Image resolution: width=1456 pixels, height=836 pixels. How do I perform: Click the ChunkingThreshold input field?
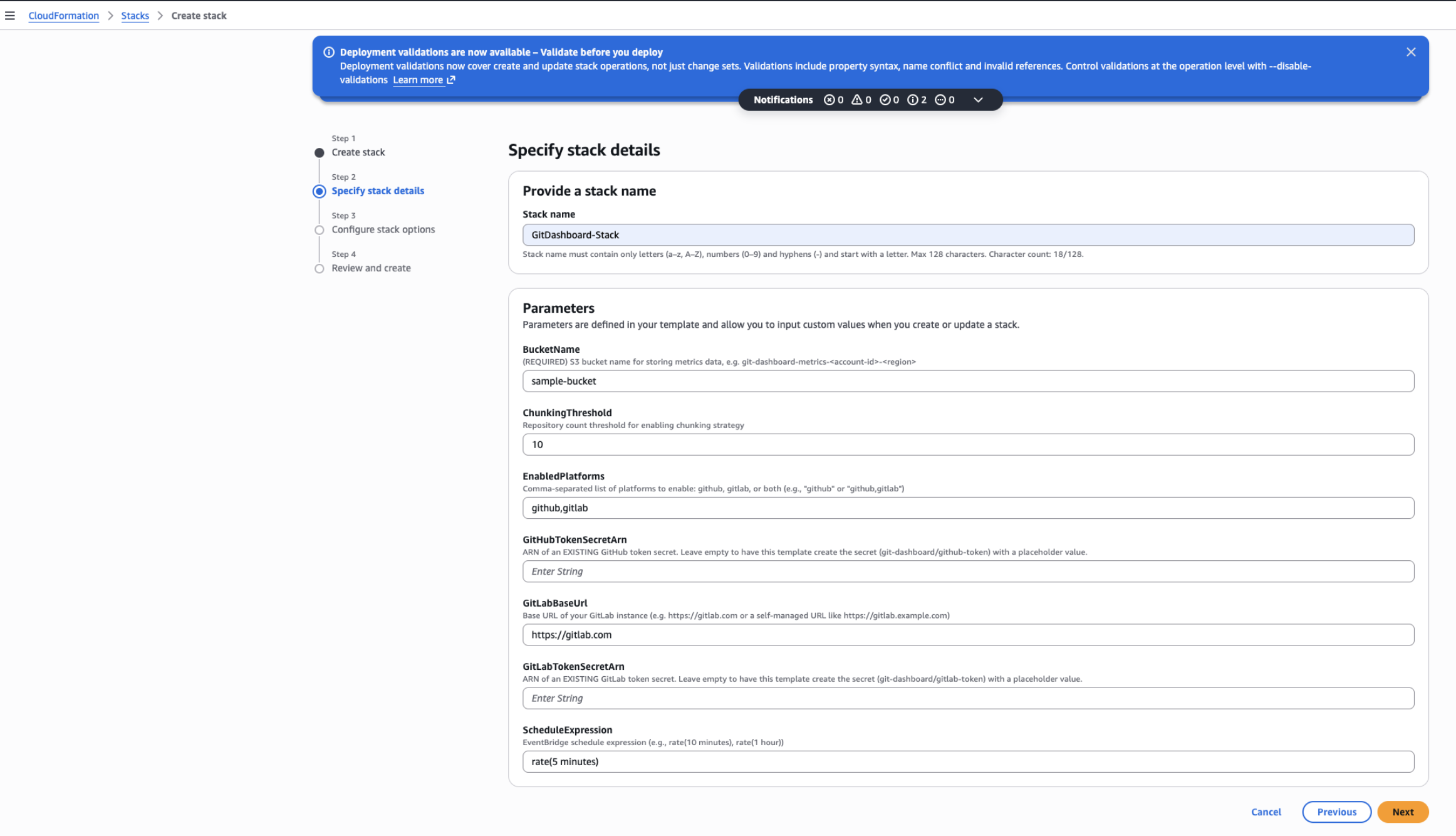click(x=968, y=444)
